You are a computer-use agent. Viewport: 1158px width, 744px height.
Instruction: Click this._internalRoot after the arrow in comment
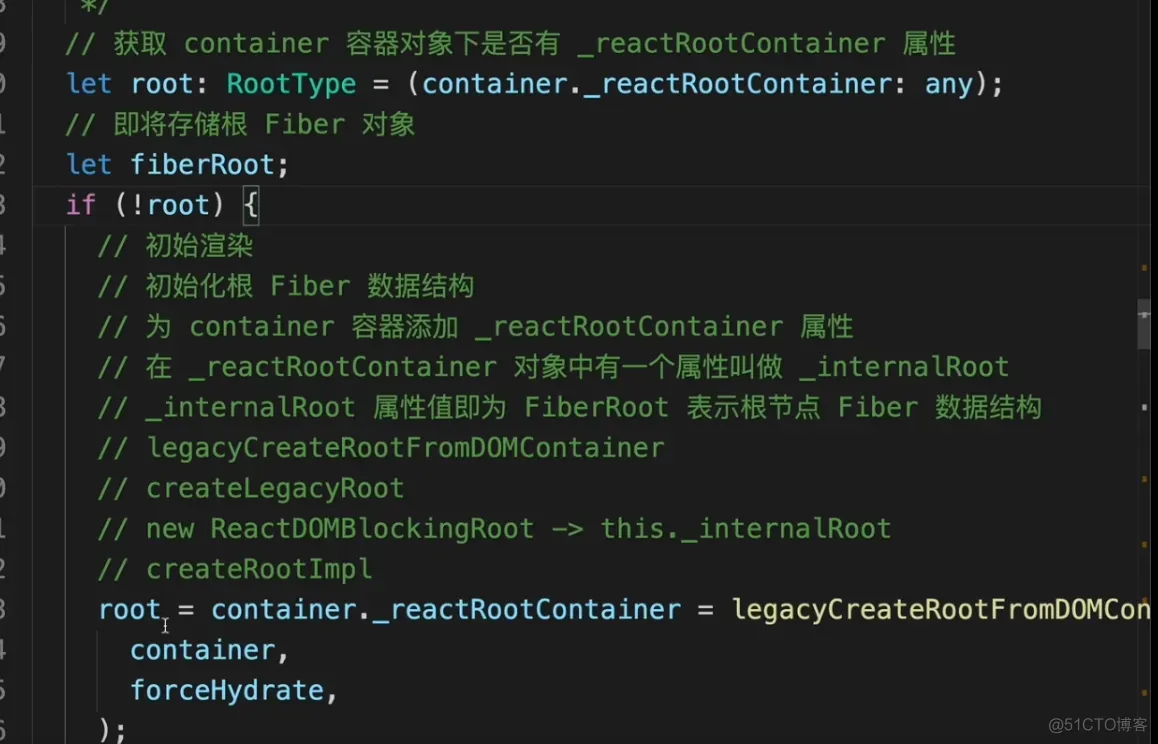(x=746, y=529)
